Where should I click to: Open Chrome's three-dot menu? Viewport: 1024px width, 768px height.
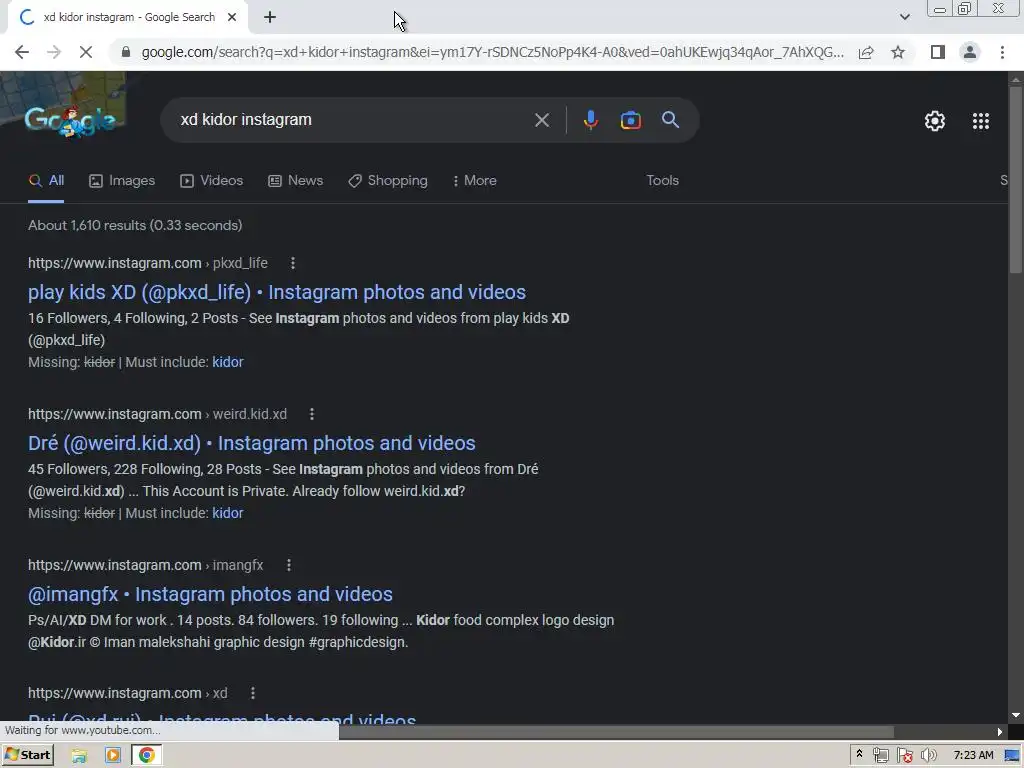tap(1002, 52)
